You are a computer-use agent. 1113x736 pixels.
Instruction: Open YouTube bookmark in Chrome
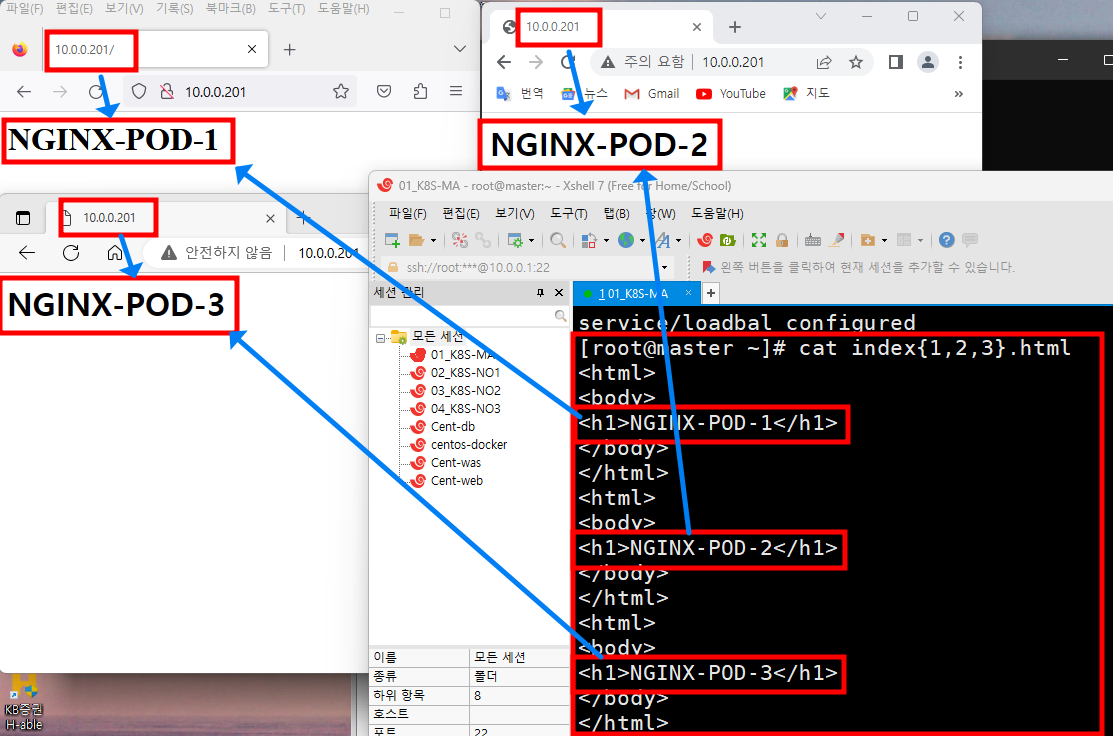pos(731,94)
